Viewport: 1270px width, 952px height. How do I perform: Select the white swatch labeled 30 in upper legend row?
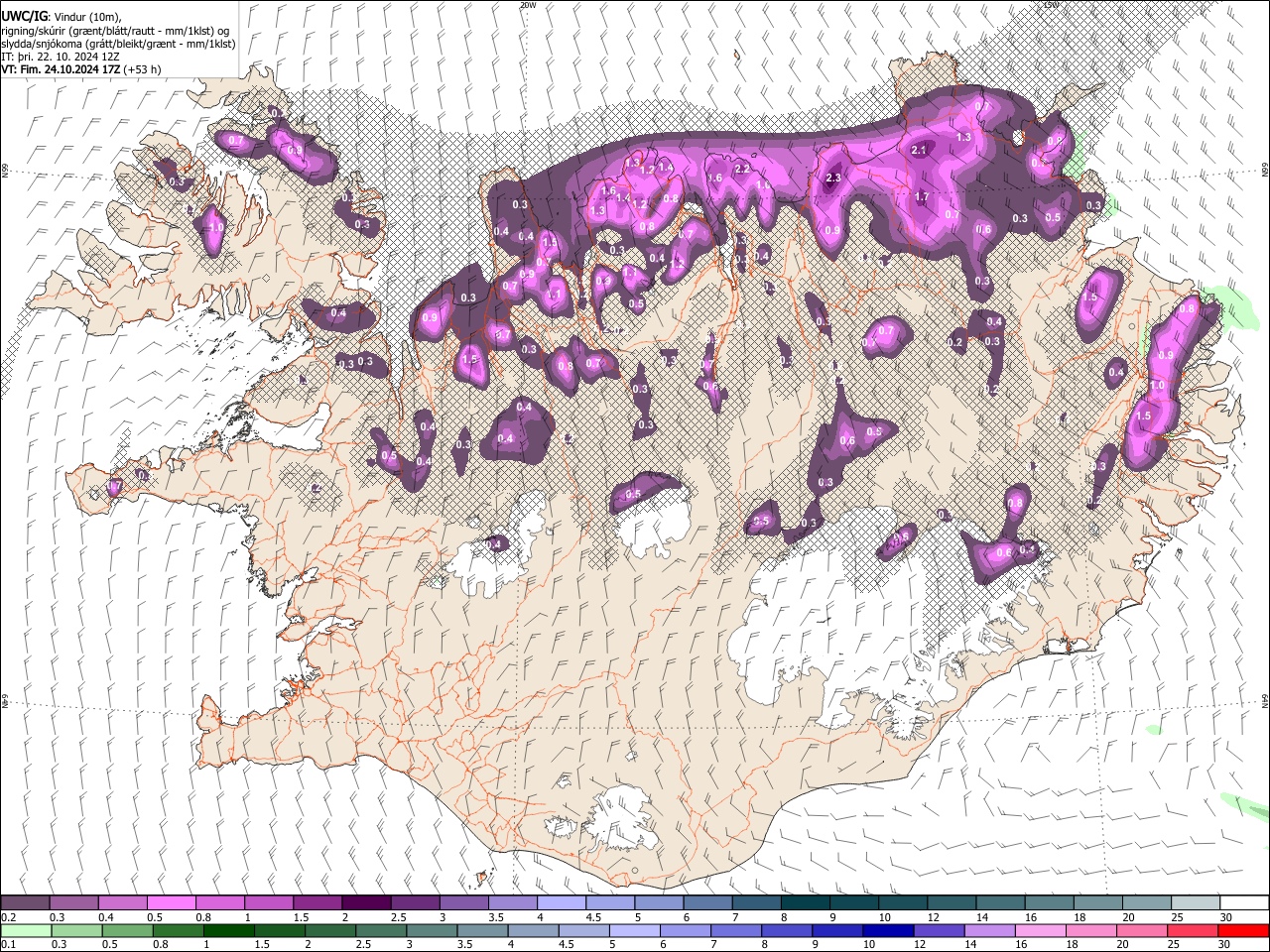(x=1244, y=903)
